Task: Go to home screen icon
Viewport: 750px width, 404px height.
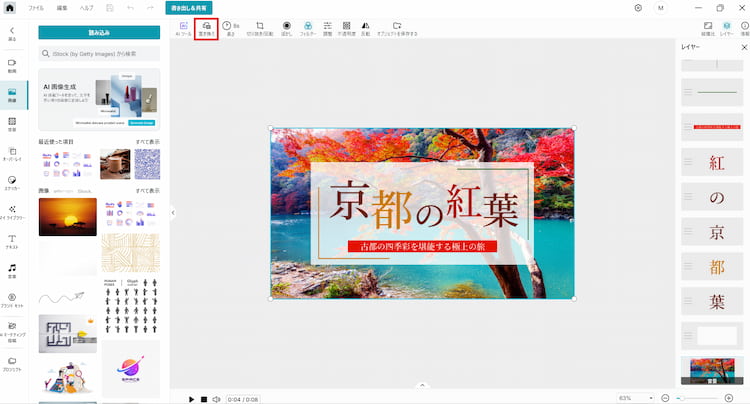Action: 10,8
